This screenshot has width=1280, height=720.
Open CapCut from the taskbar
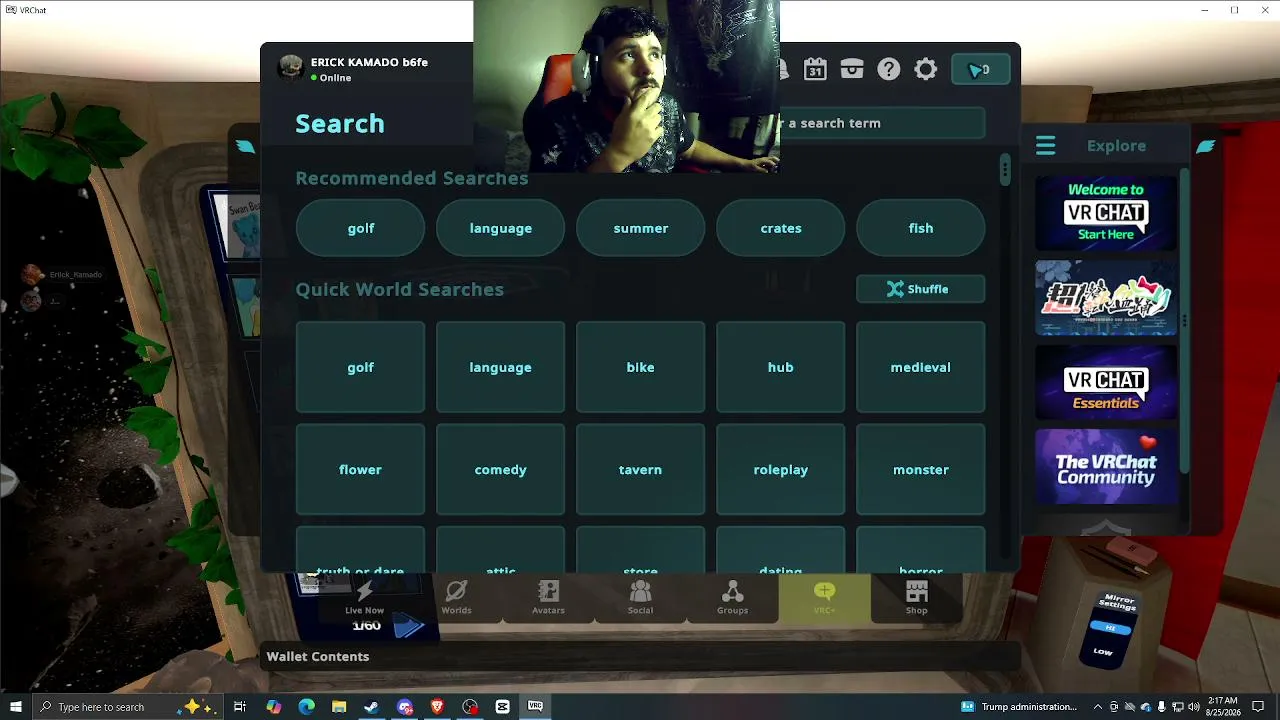503,707
